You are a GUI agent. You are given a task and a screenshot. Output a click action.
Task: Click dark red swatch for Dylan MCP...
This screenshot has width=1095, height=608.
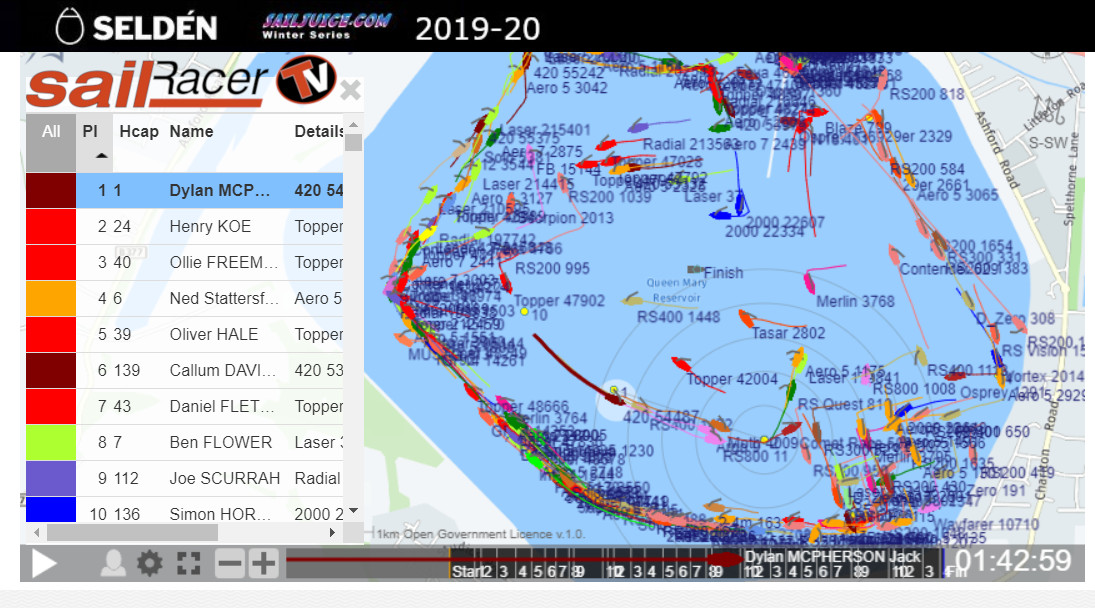(x=51, y=191)
